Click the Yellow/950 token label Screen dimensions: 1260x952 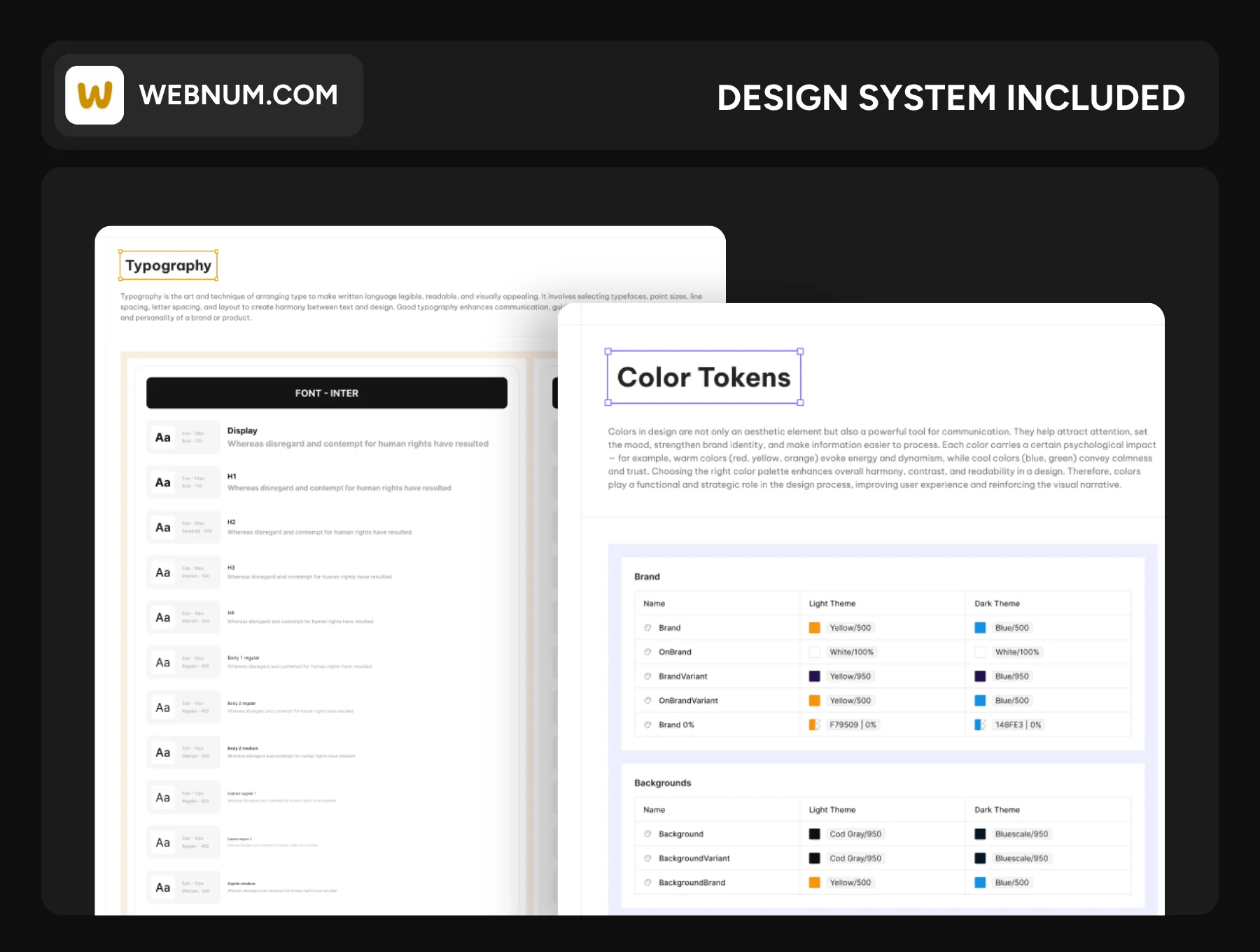click(850, 676)
